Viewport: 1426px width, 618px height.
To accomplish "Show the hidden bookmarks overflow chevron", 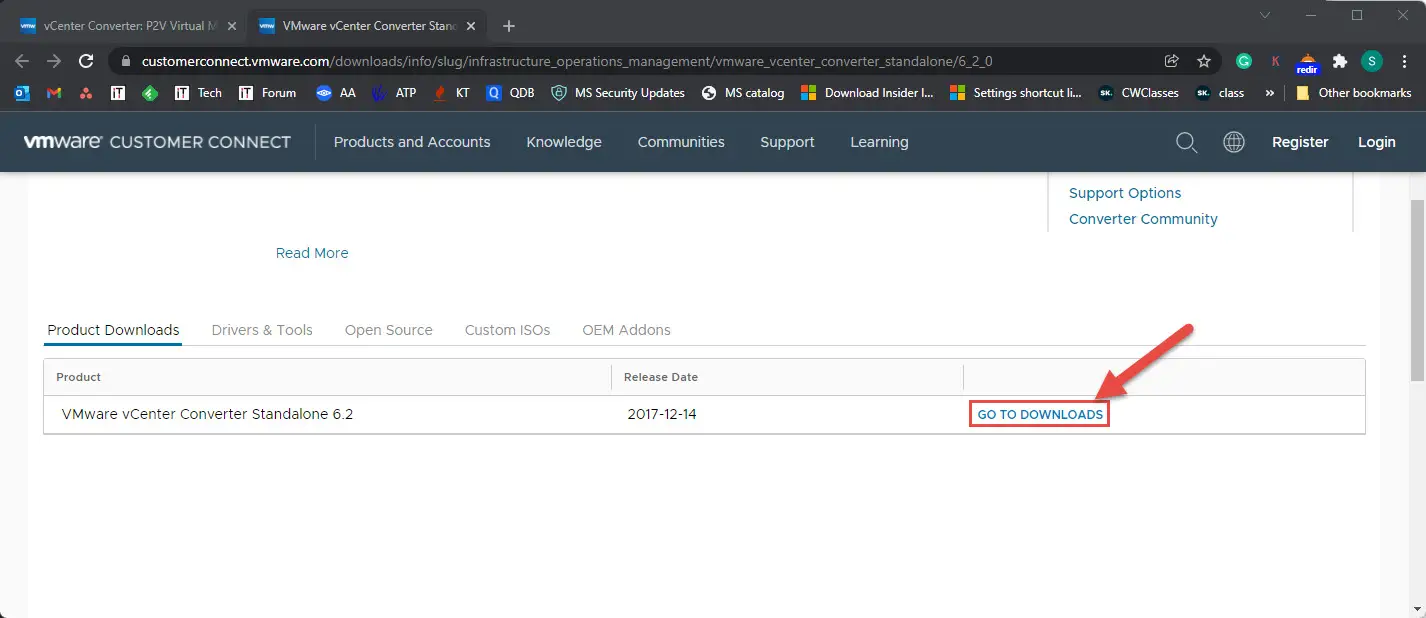I will coord(1270,93).
